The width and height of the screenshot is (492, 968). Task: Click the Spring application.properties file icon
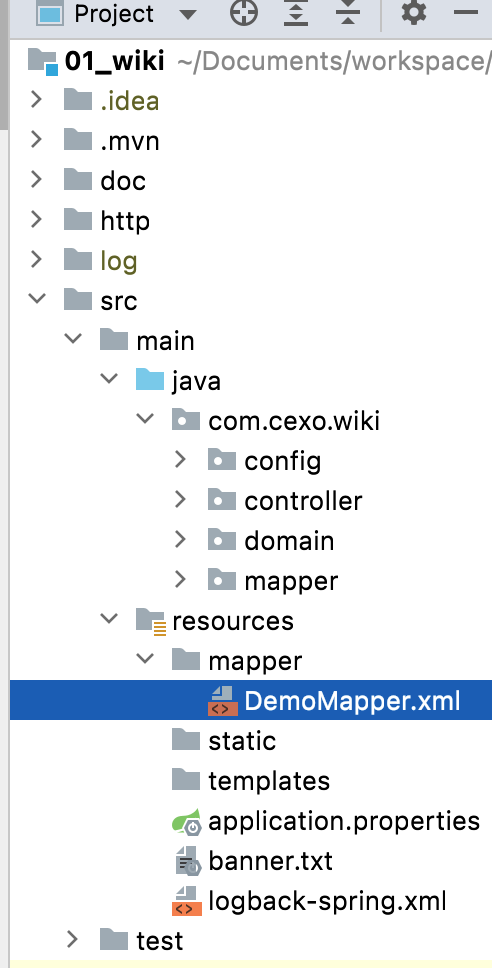[x=186, y=821]
